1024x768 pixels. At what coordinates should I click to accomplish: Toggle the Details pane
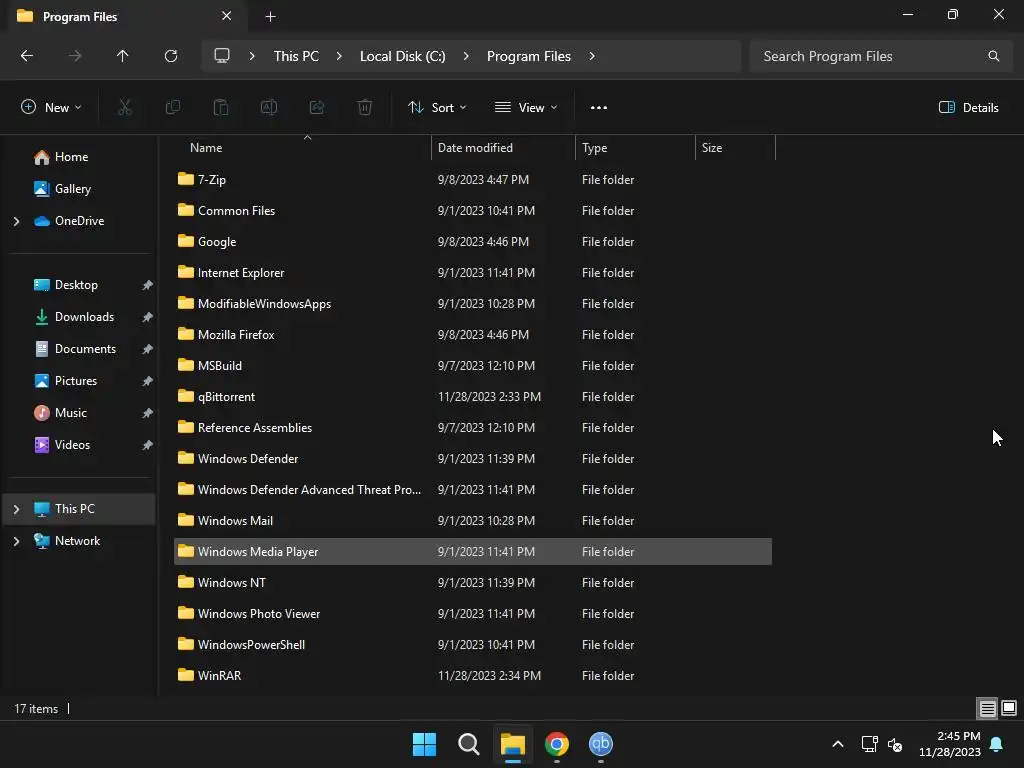tap(968, 108)
